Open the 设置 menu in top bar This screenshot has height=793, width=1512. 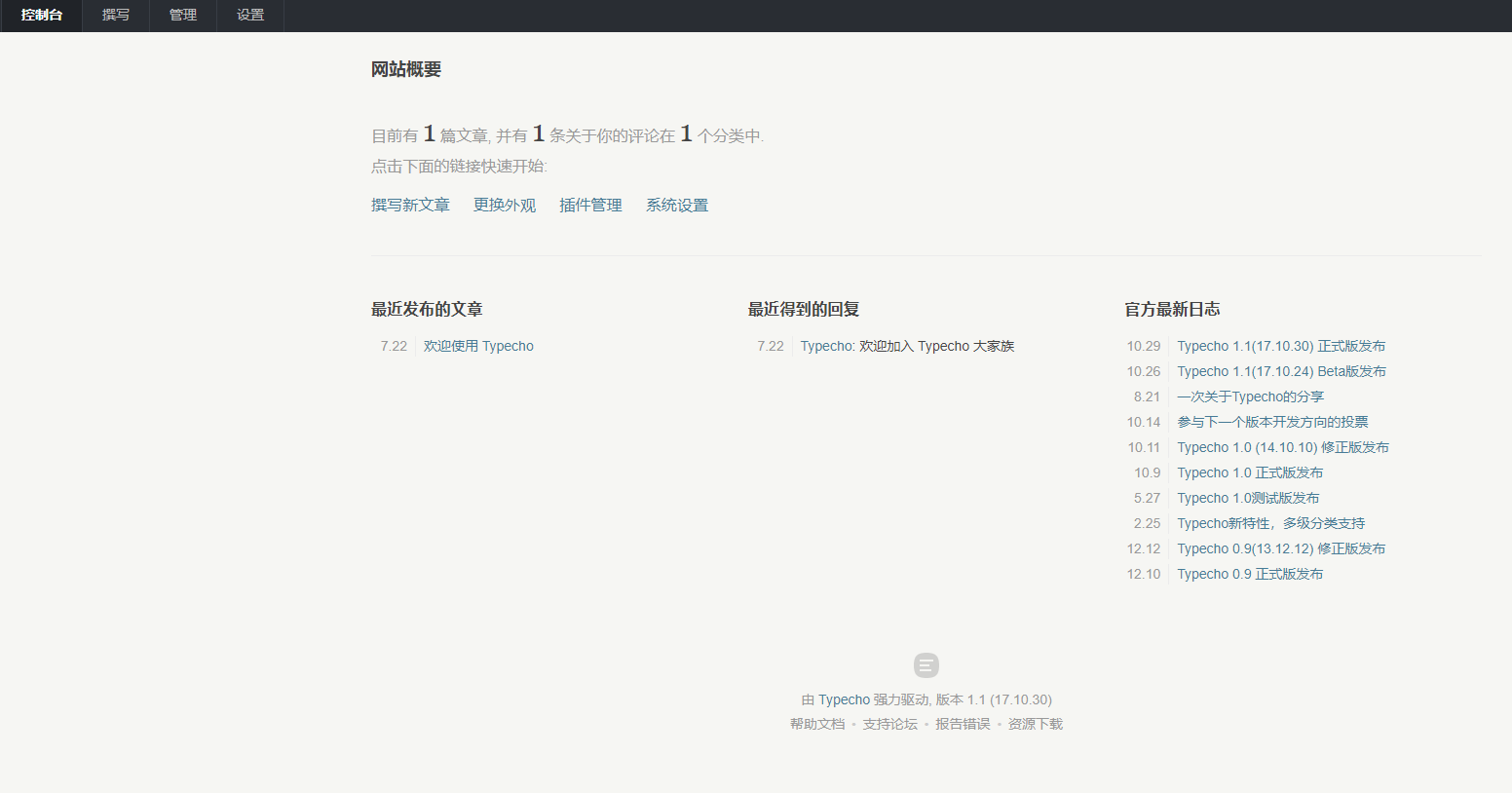pos(250,16)
